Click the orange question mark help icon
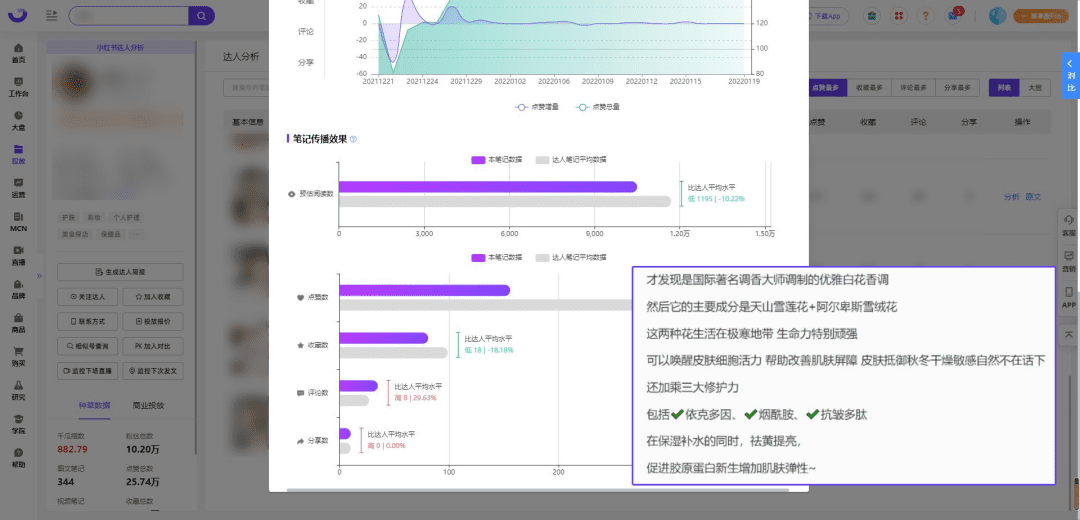Image resolution: width=1080 pixels, height=520 pixels. (925, 16)
